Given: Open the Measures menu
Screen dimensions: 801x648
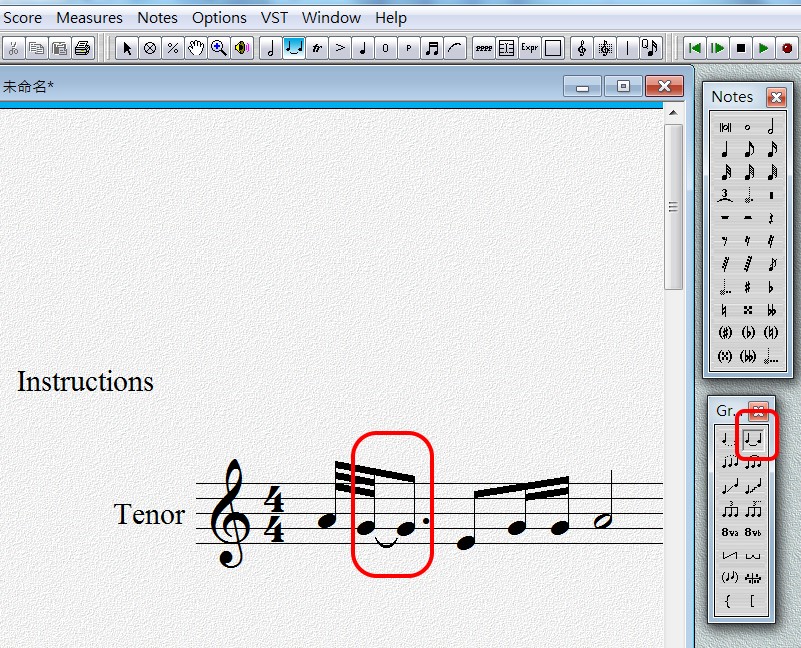Looking at the screenshot, I should 89,17.
